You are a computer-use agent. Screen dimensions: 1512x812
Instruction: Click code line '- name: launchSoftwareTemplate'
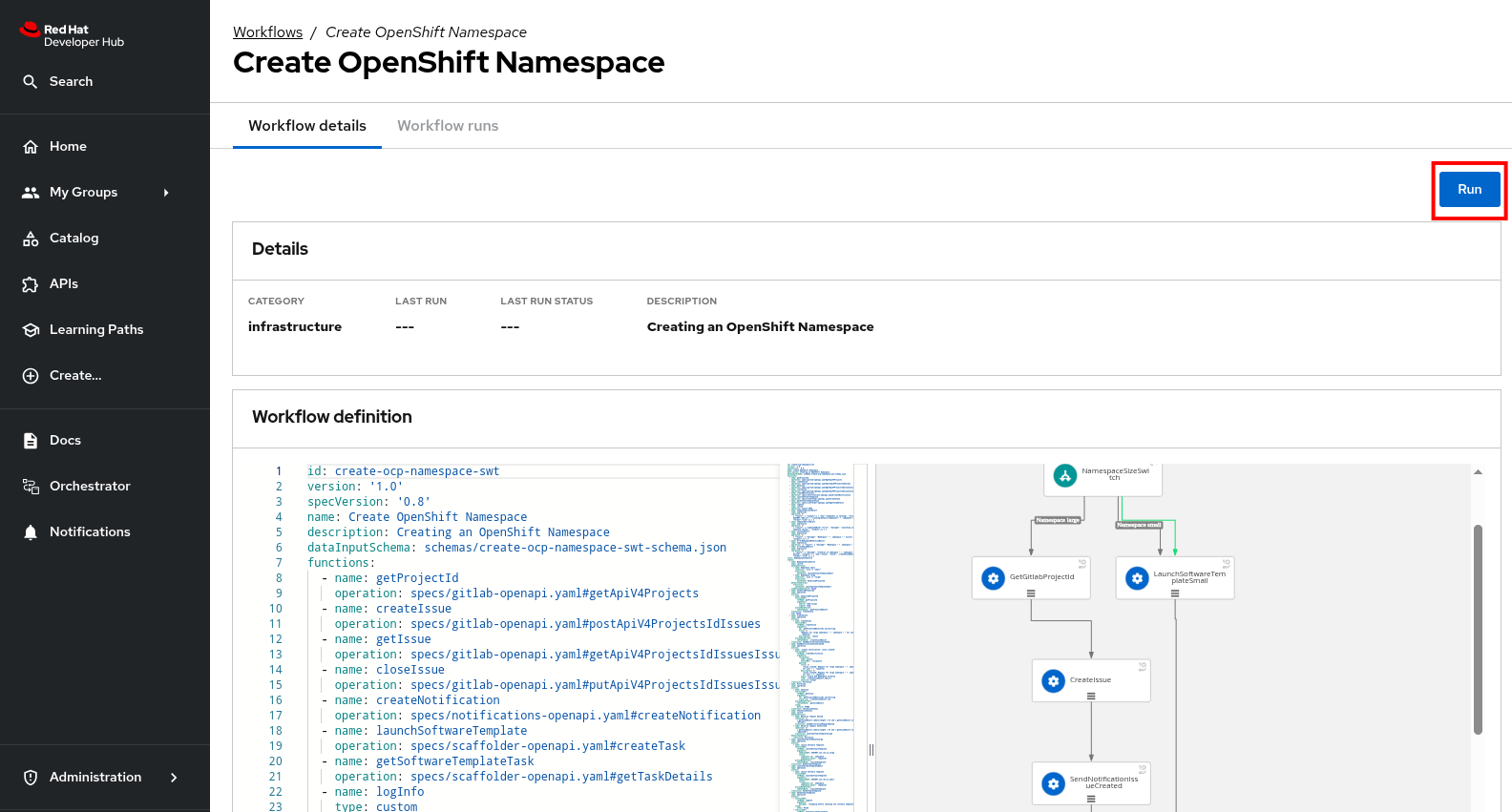[x=424, y=731]
